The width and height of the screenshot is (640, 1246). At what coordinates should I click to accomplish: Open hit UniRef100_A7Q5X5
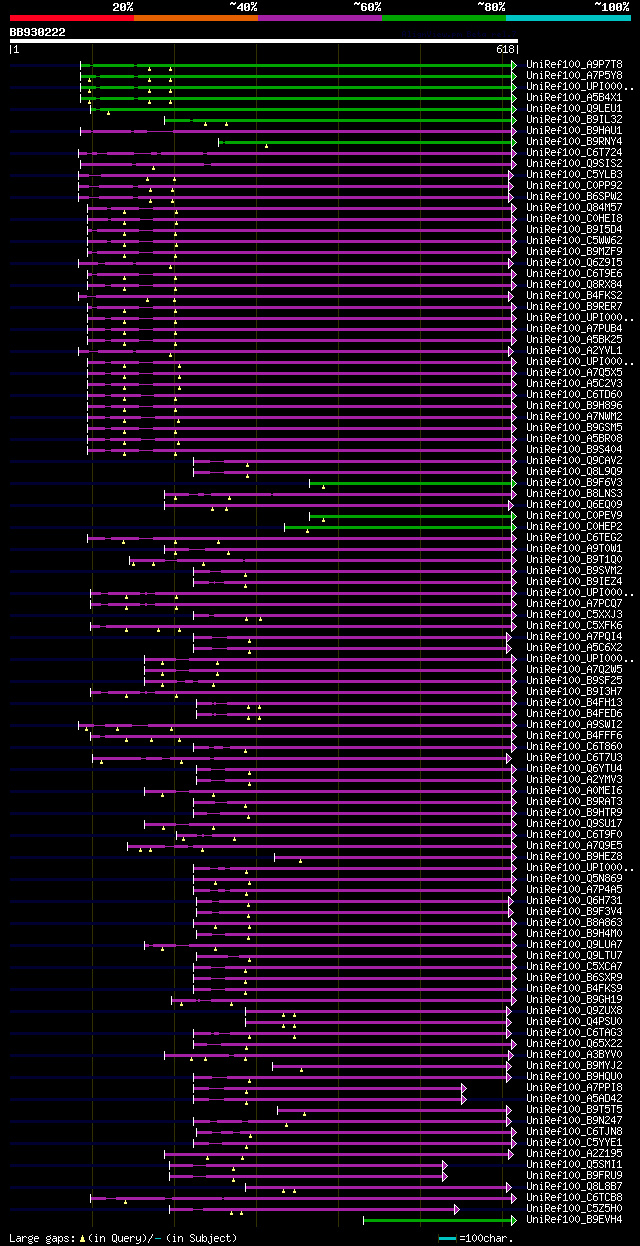(574, 373)
